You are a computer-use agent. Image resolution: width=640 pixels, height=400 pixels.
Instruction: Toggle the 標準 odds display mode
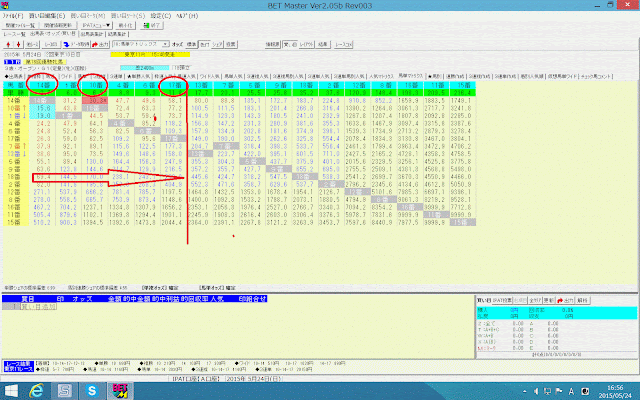point(191,44)
